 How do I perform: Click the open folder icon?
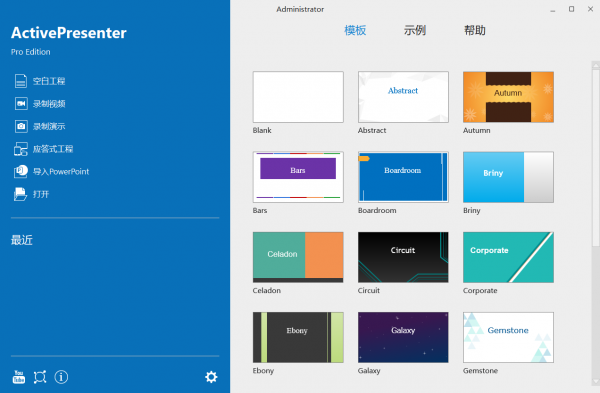point(21,194)
